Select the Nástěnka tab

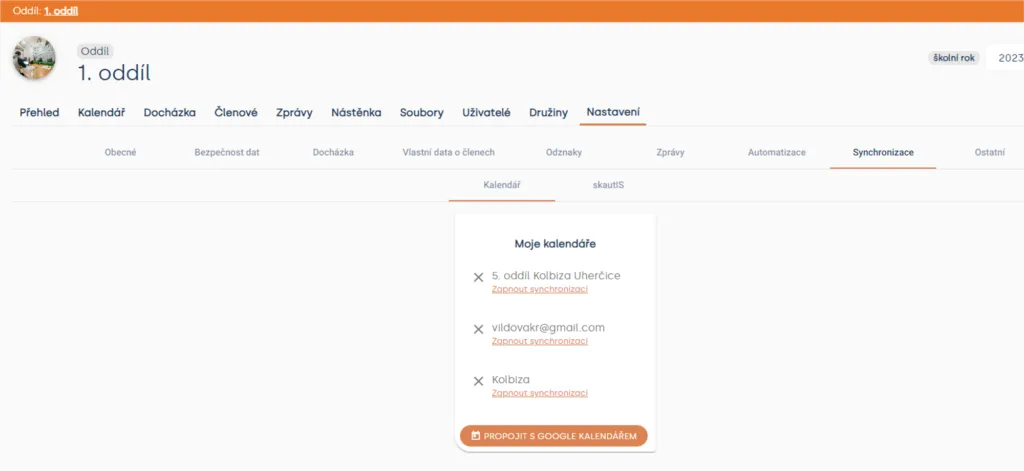[356, 112]
